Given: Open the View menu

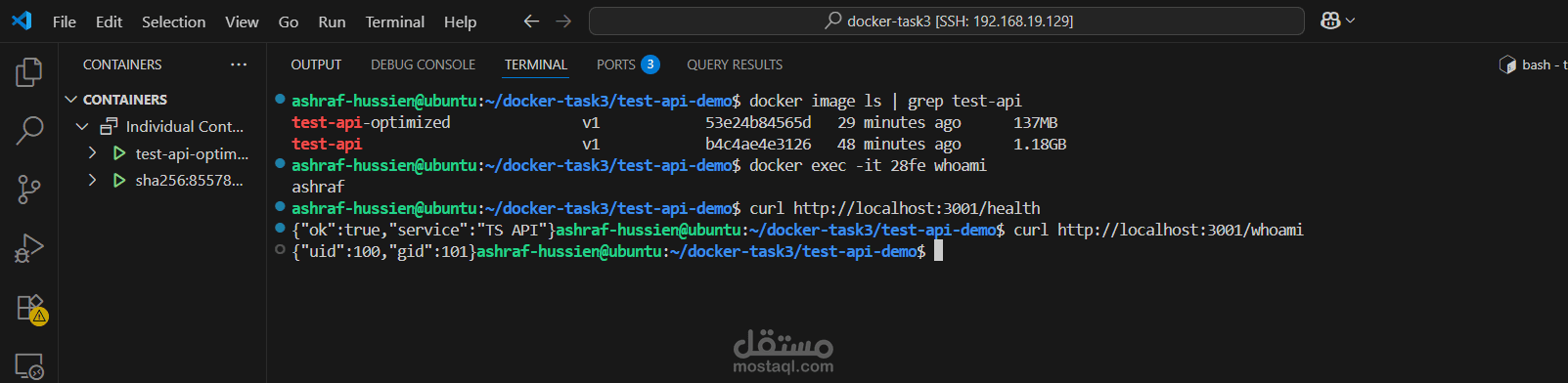Looking at the screenshot, I should click(x=242, y=21).
